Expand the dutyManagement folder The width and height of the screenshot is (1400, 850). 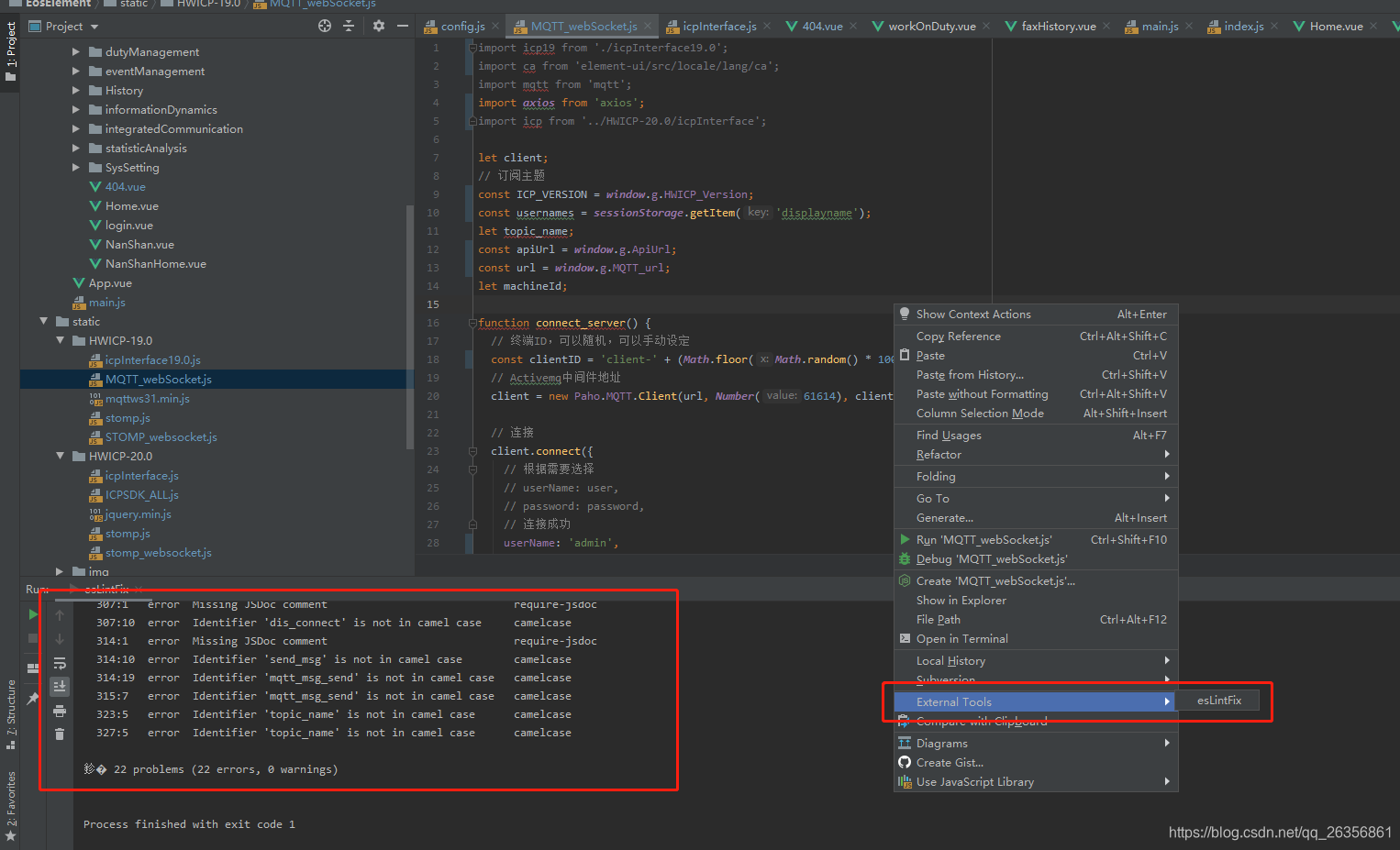pos(77,51)
